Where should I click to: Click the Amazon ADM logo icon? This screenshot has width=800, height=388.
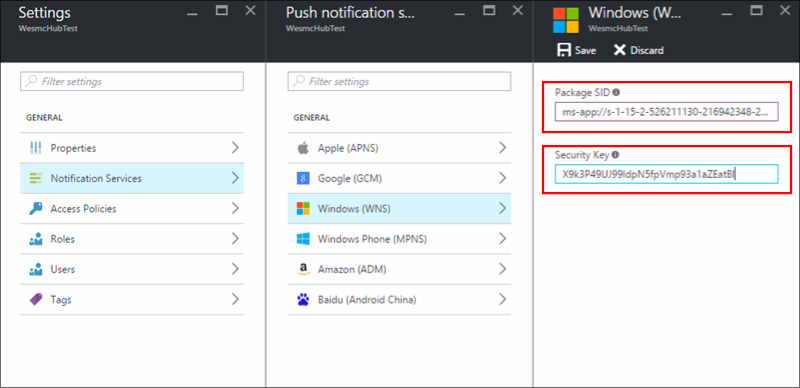tap(303, 269)
